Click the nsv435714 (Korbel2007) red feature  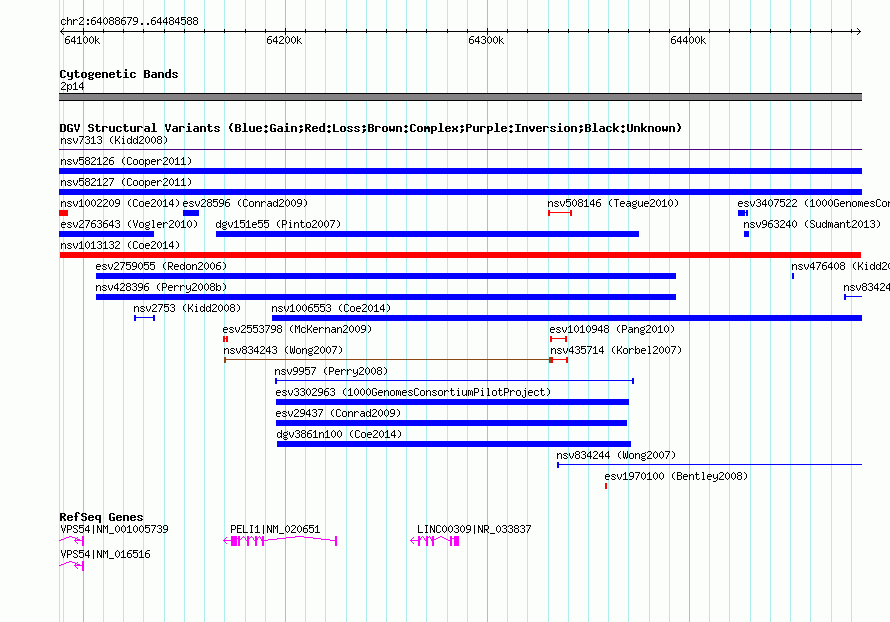(x=559, y=360)
